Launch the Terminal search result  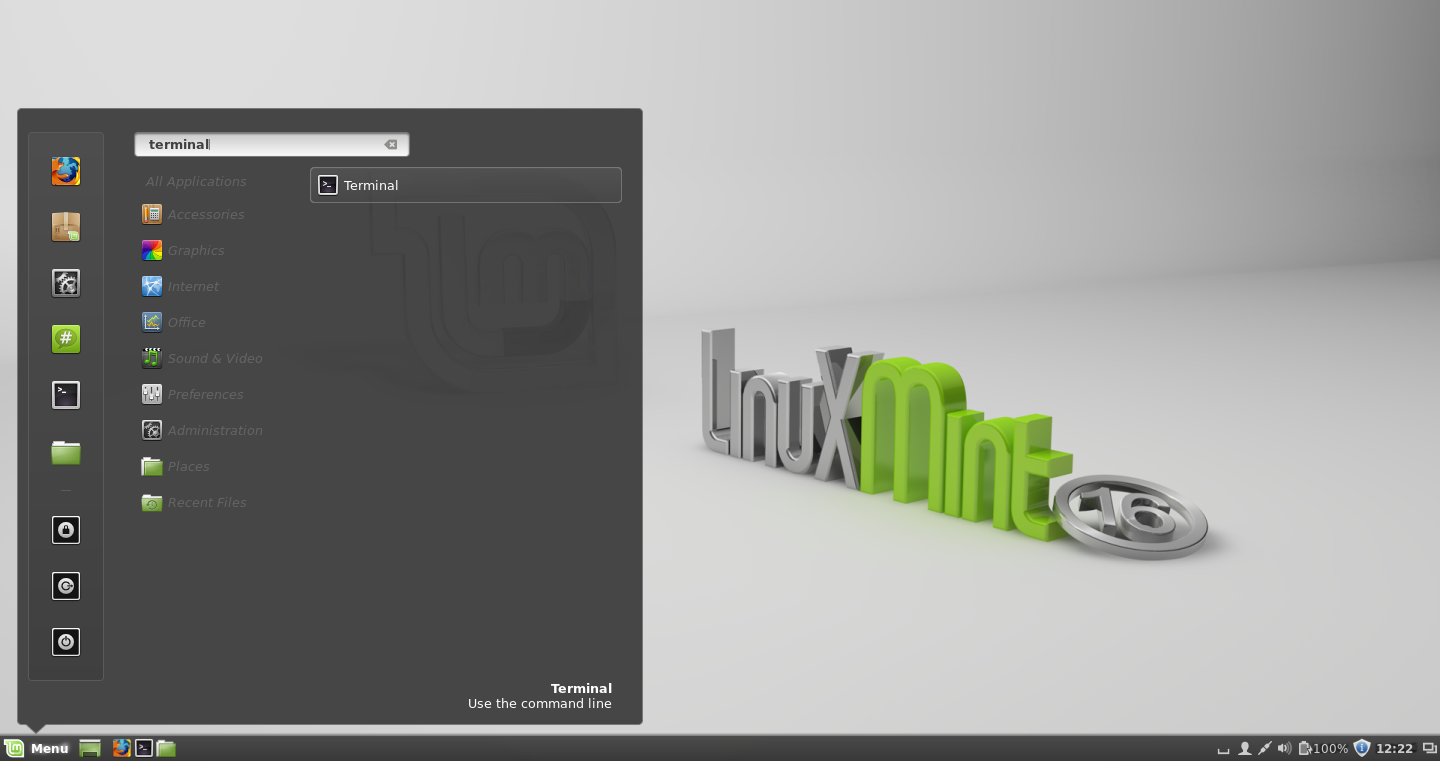point(466,185)
